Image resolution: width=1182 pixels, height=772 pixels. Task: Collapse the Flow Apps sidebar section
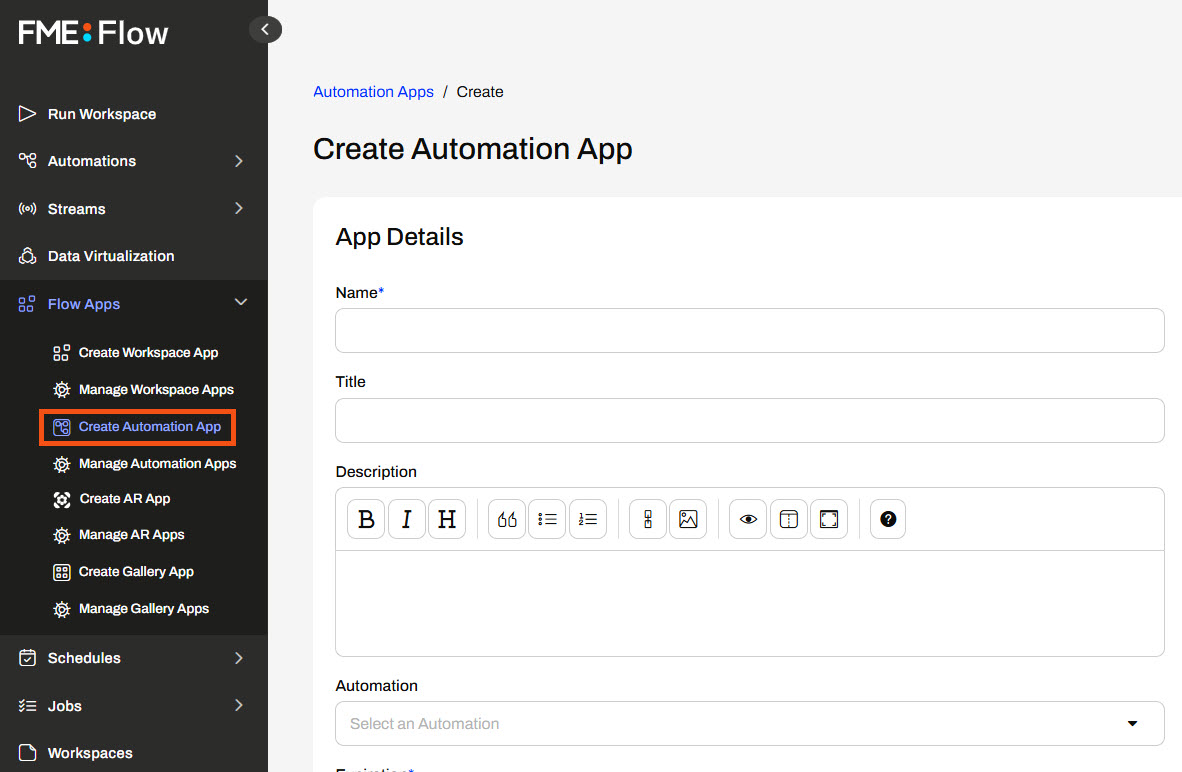click(239, 303)
